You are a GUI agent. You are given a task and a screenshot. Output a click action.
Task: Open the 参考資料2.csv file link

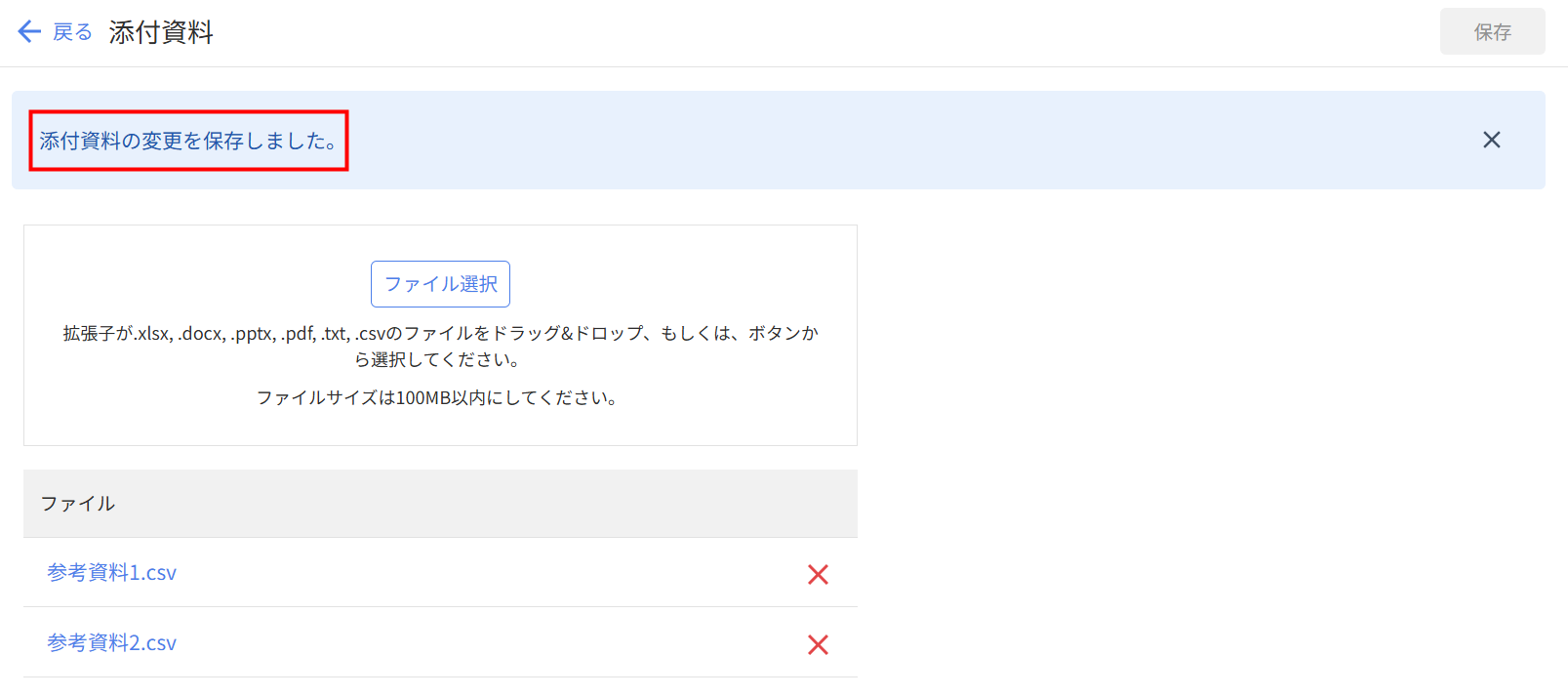coord(112,643)
